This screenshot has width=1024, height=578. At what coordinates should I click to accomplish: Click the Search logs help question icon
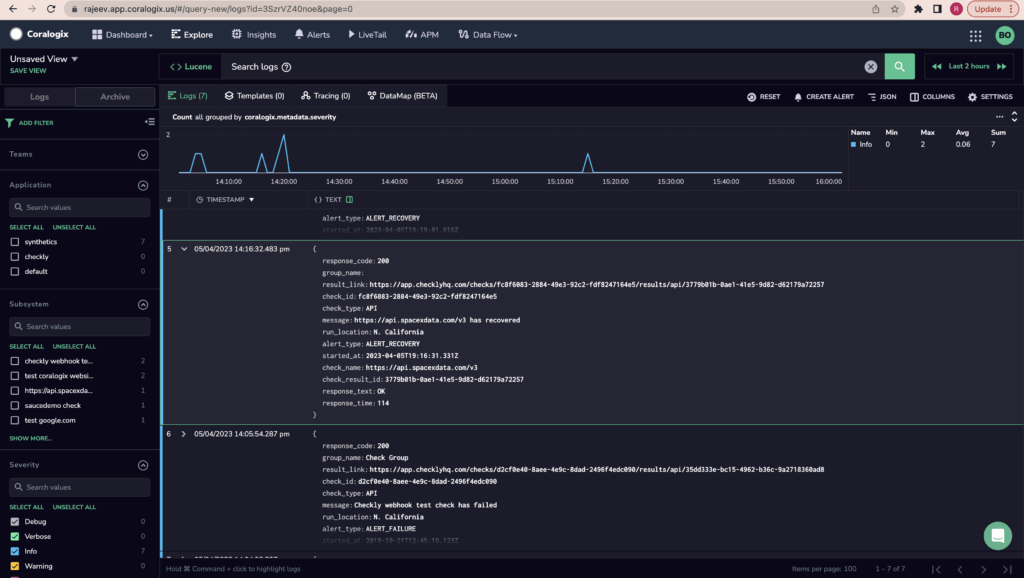[286, 67]
